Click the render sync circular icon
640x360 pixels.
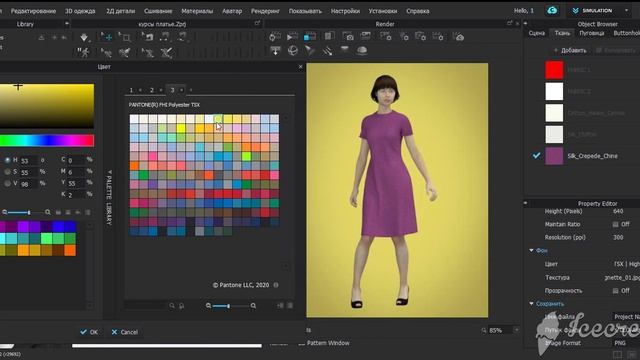[x=275, y=37]
